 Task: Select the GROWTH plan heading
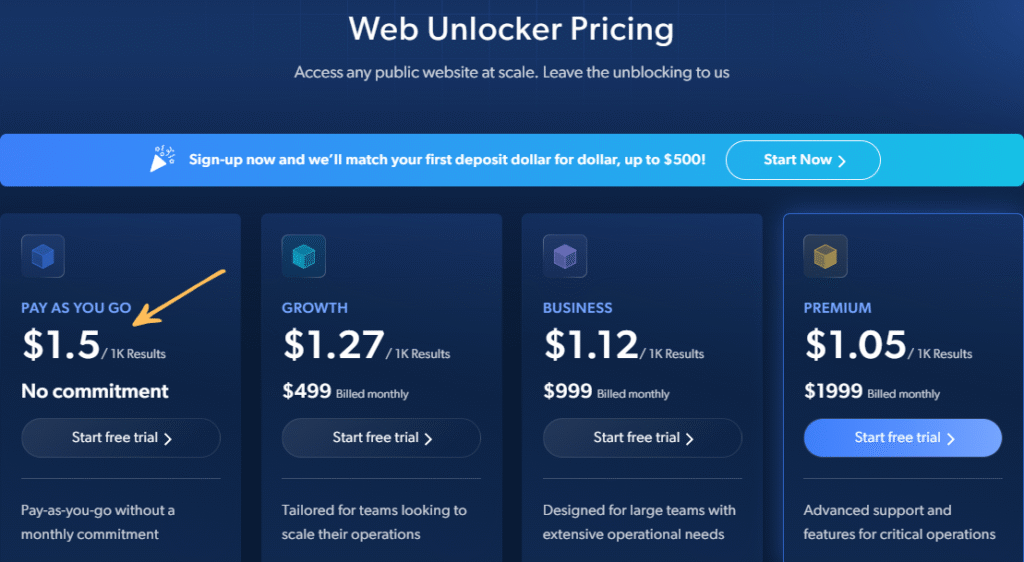coord(315,307)
